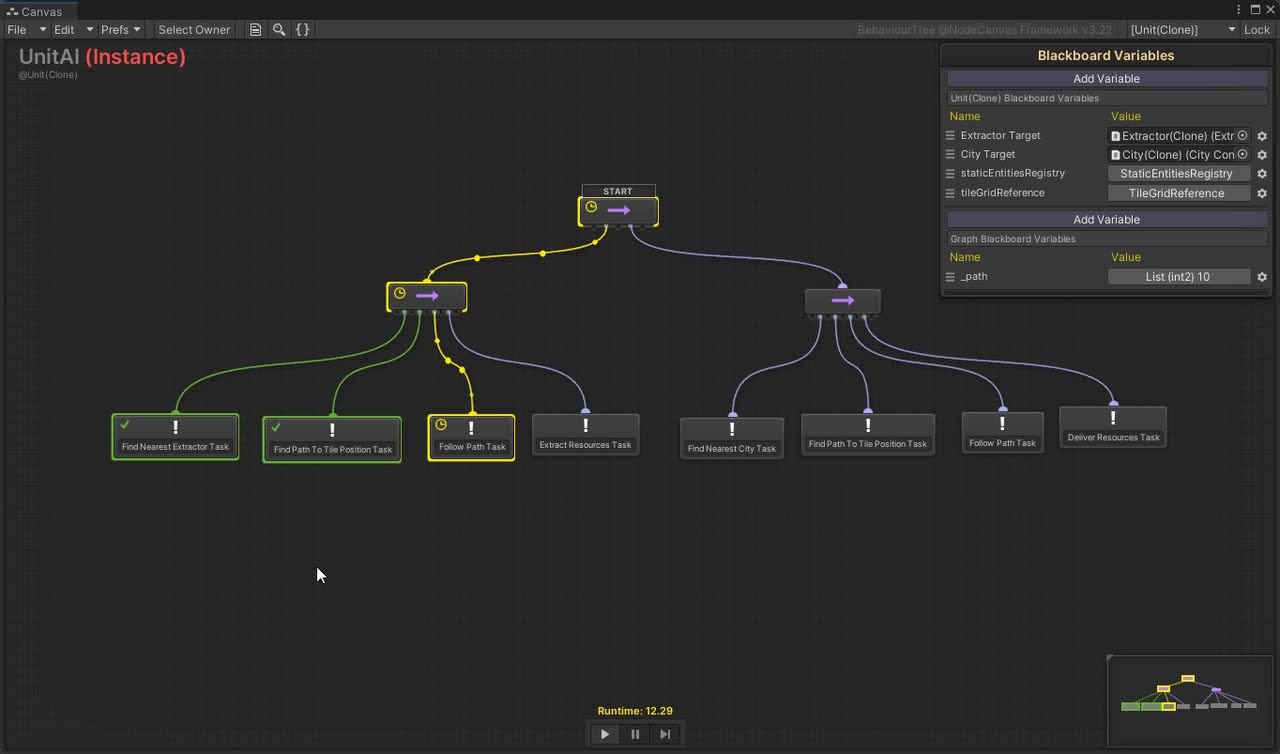Open gear settings for tileGridReference variable
Viewport: 1280px width, 754px height.
(x=1262, y=193)
